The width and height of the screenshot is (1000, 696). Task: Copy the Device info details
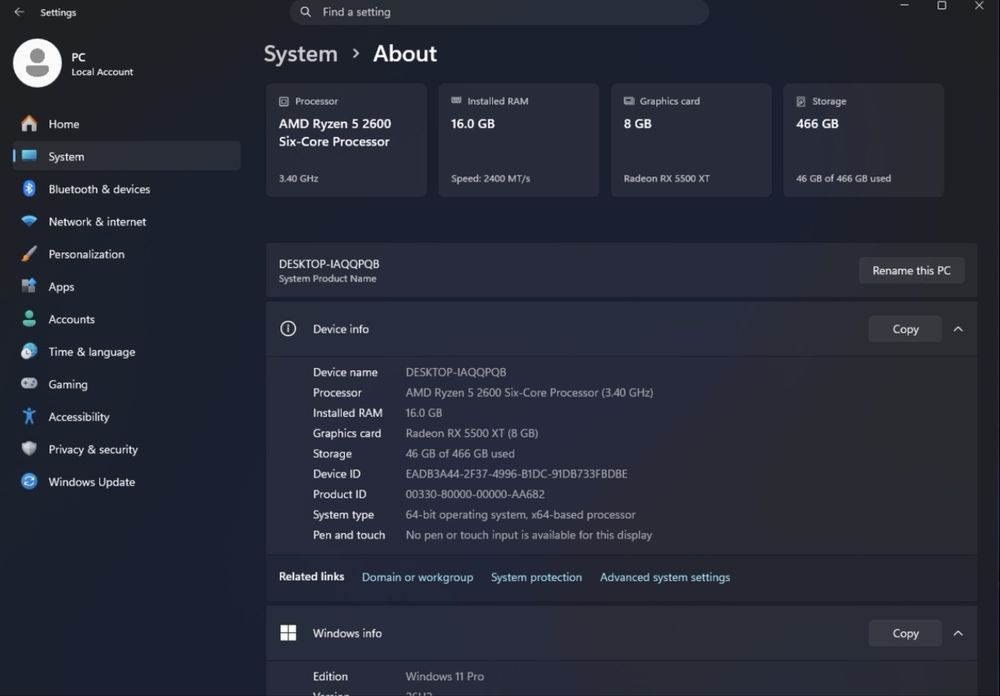[x=905, y=329]
